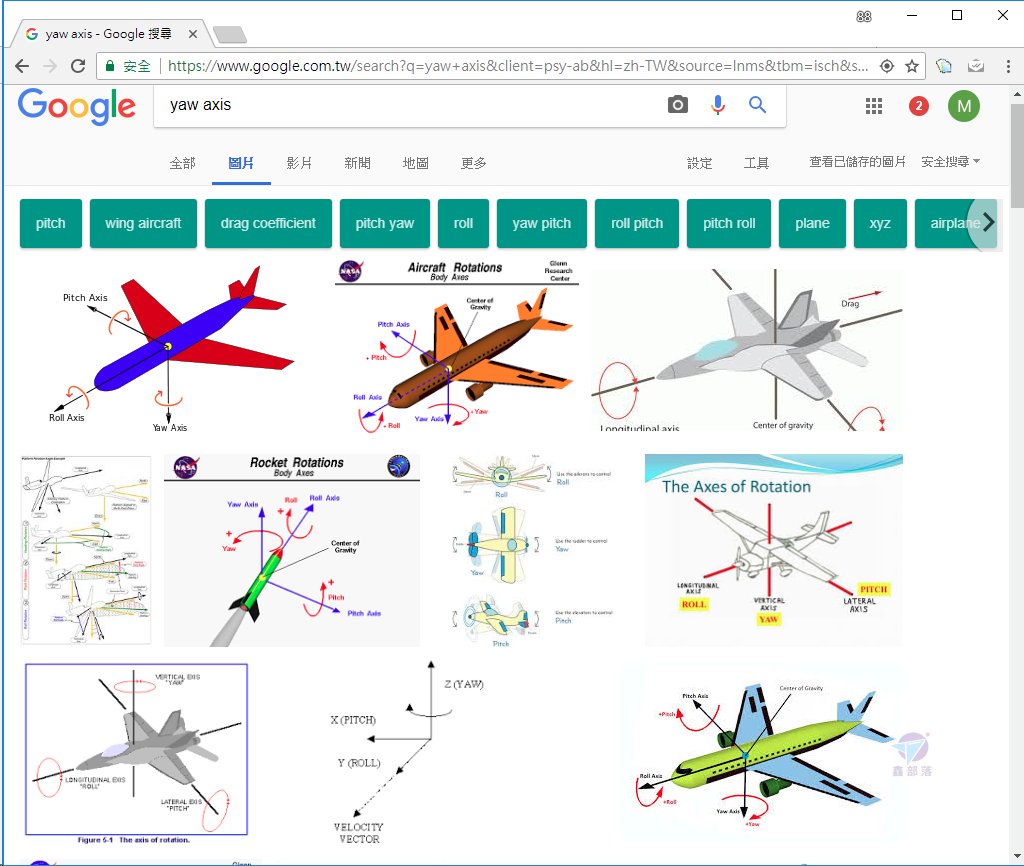Filter by the roll chip

tap(464, 223)
